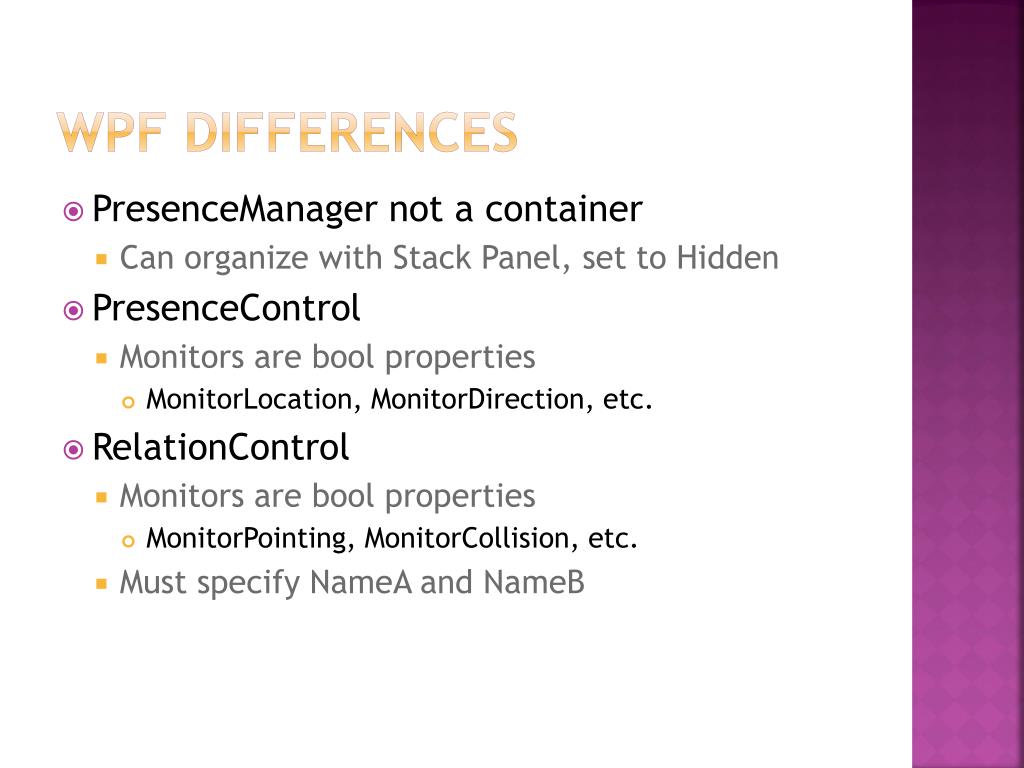
Task: Click the Must specify NameA and NameB line
Action: click(x=352, y=583)
